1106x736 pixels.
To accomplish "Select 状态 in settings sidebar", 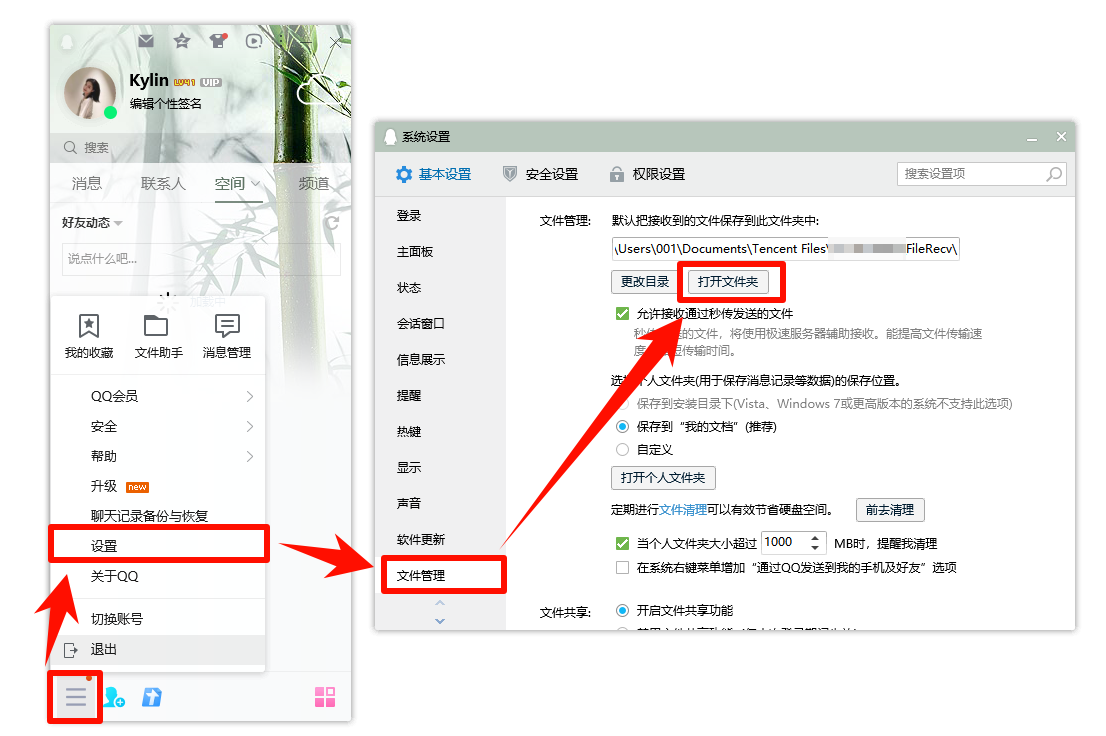I will click(x=409, y=288).
